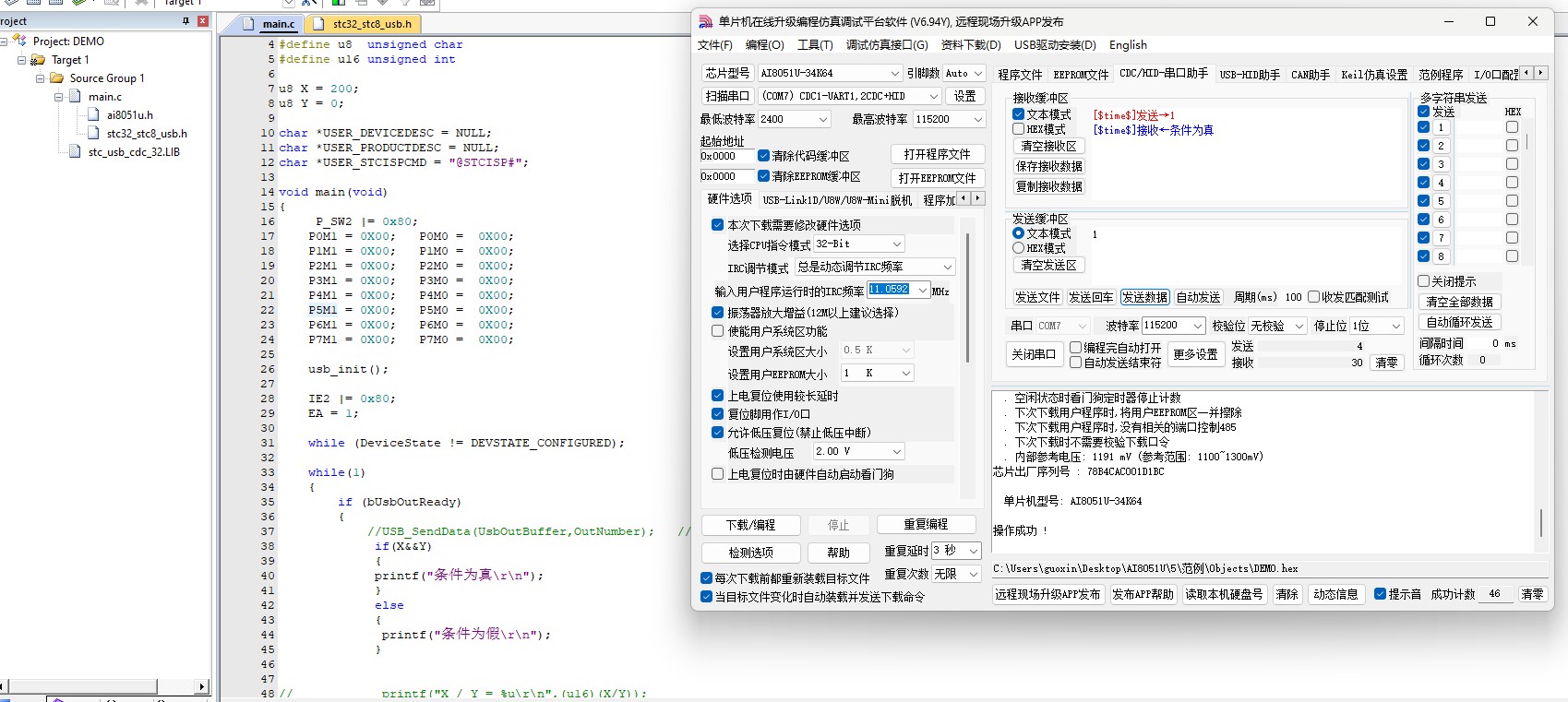Image resolution: width=1568 pixels, height=702 pixels.
Task: Click the 清空接收区 button
Action: 1048,146
